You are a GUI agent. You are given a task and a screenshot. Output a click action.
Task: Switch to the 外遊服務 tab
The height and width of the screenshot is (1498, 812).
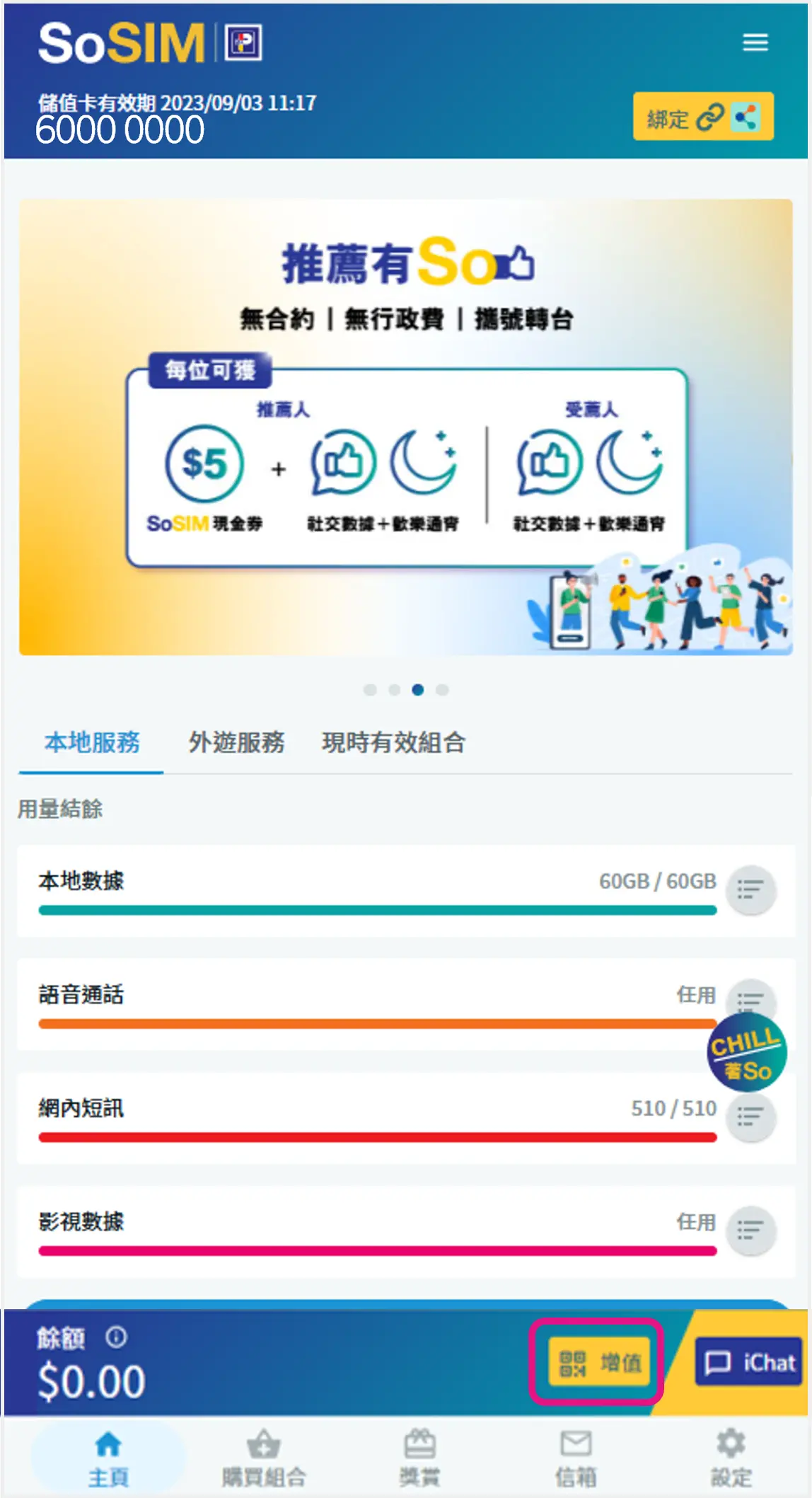pos(236,742)
